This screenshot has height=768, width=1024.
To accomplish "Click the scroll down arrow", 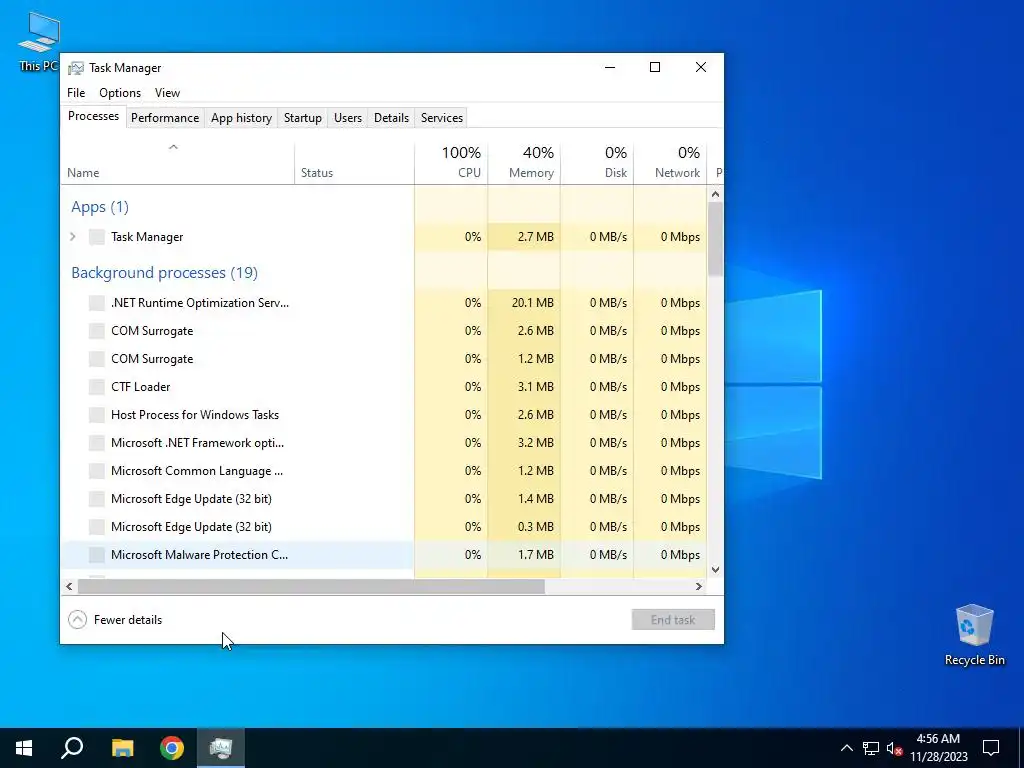I will click(x=715, y=569).
